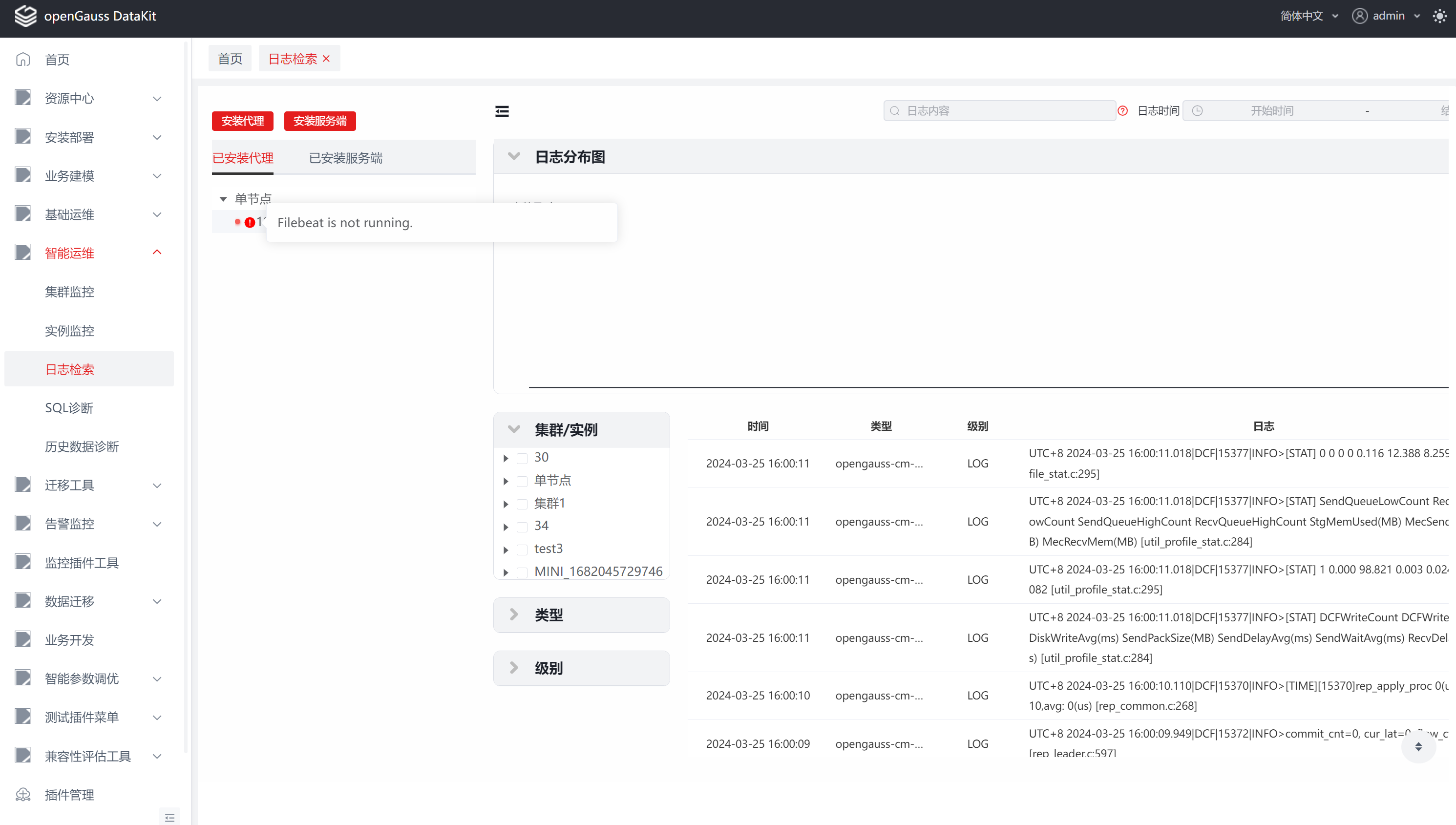Switch to 已安装服务端 tab
This screenshot has width=1456, height=825.
(x=346, y=158)
